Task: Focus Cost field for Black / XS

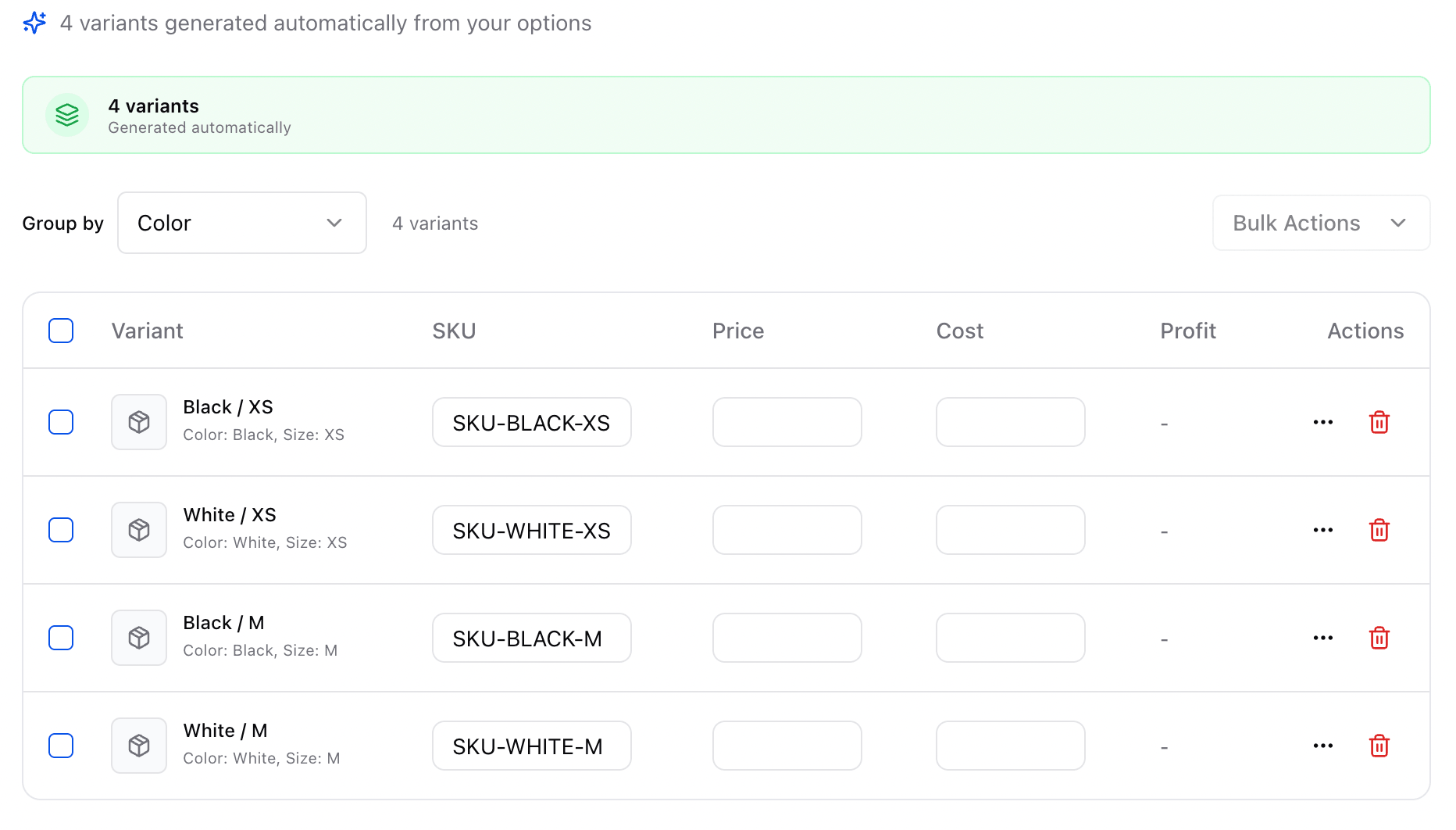Action: 1011,422
